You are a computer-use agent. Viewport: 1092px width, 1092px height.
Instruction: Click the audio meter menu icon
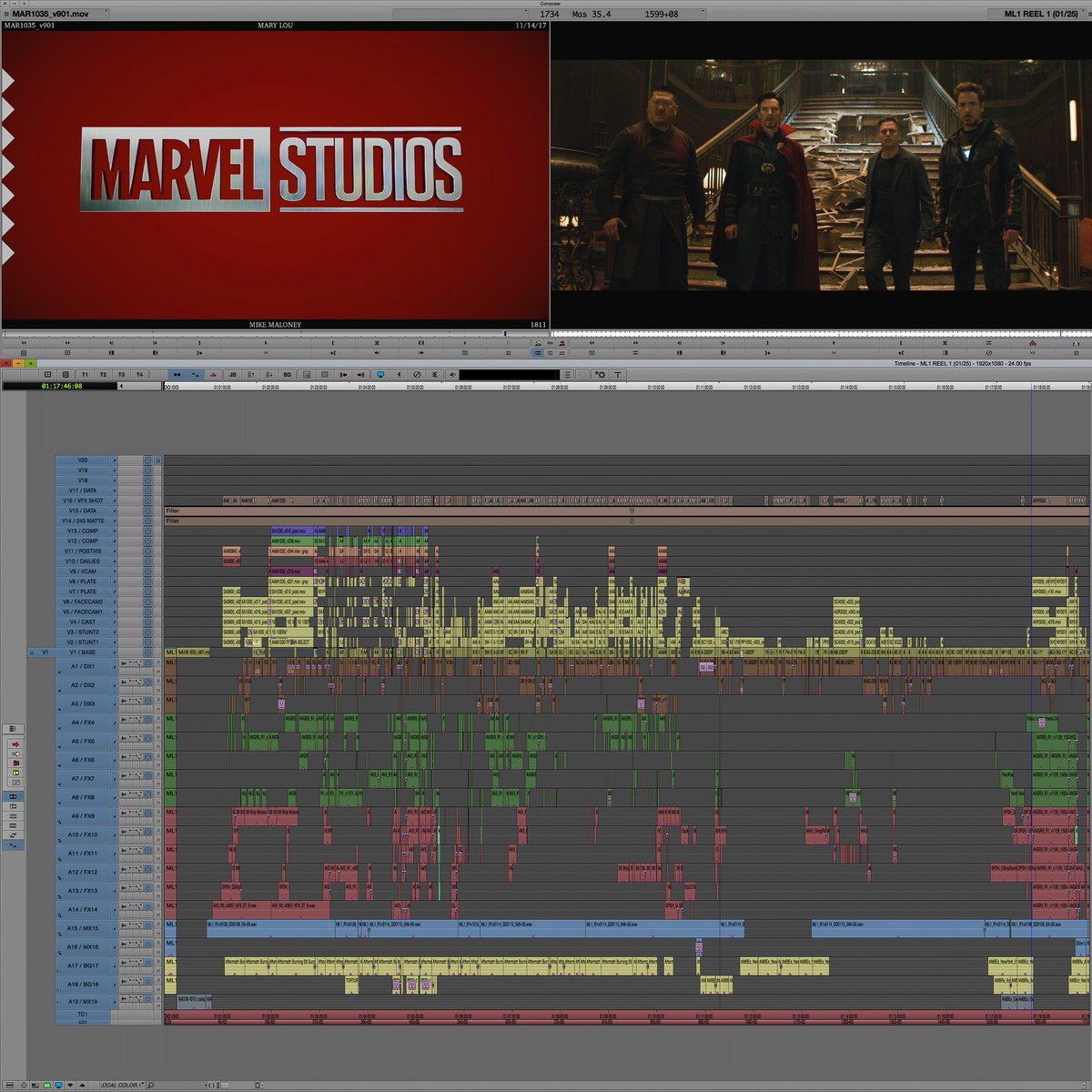567,374
